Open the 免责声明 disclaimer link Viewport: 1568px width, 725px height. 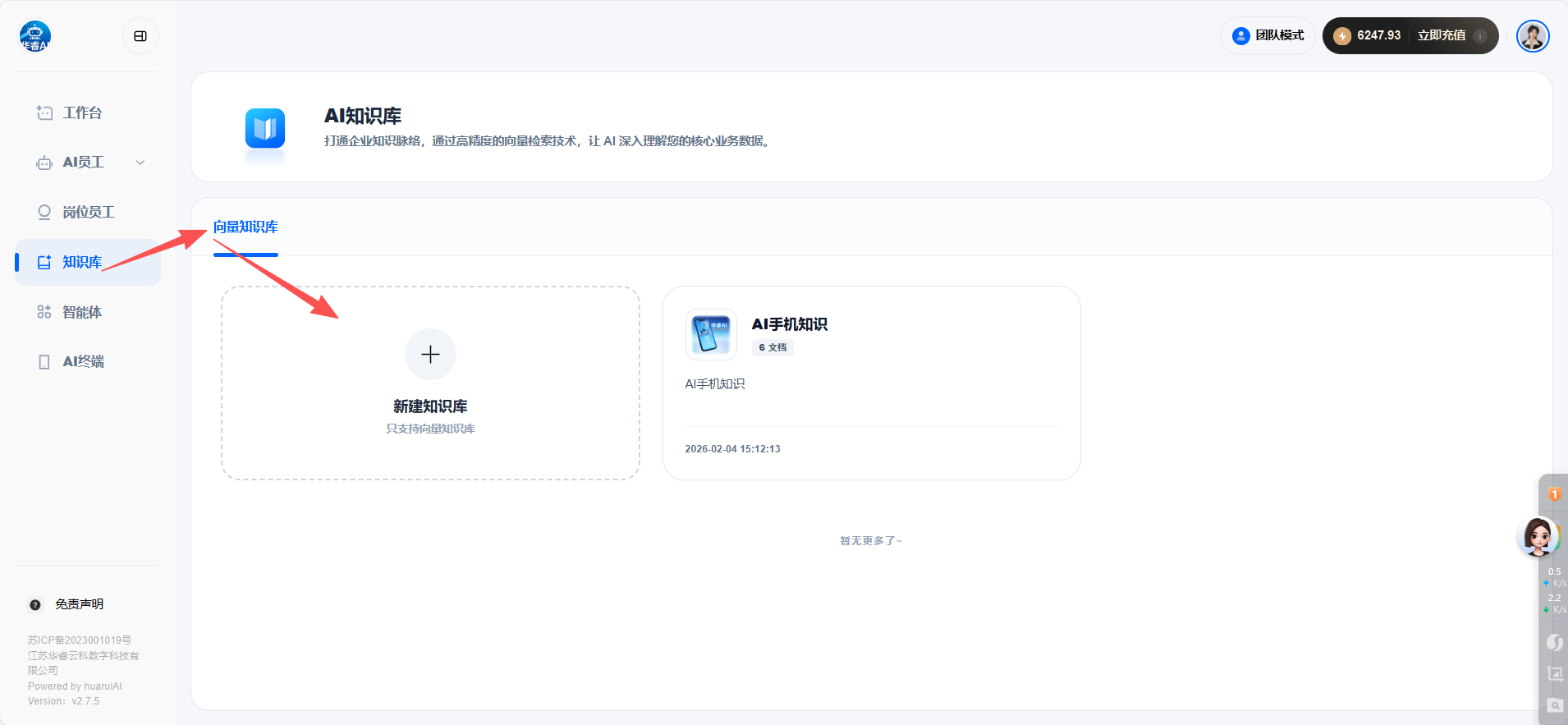79,604
